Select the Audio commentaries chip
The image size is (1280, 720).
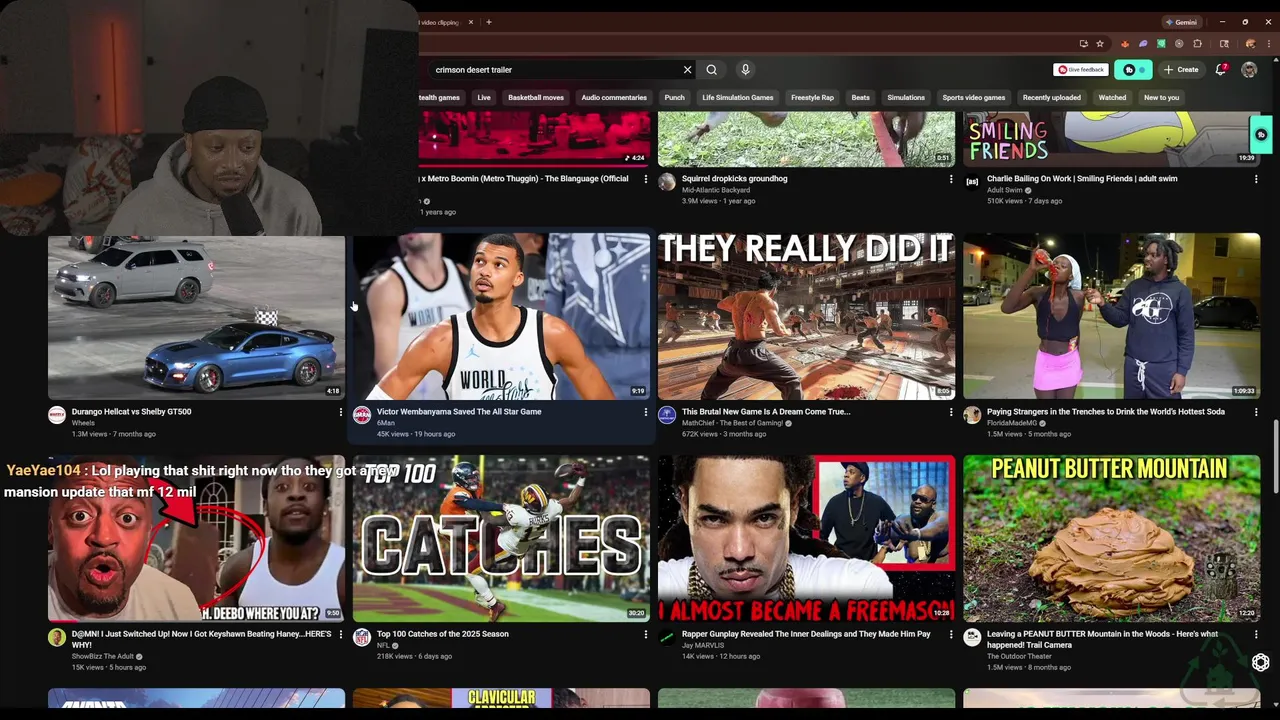[x=614, y=98]
